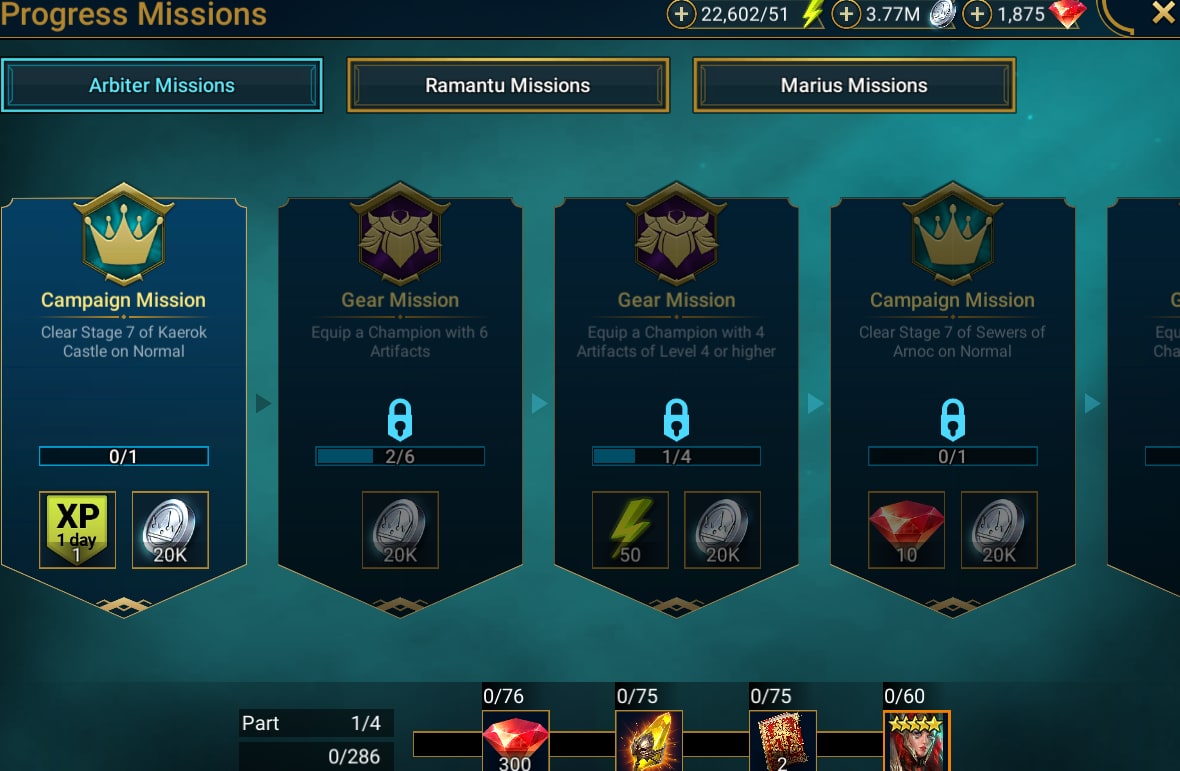Tap the 10 gems reward icon
This screenshot has width=1180, height=771.
pyautogui.click(x=906, y=530)
